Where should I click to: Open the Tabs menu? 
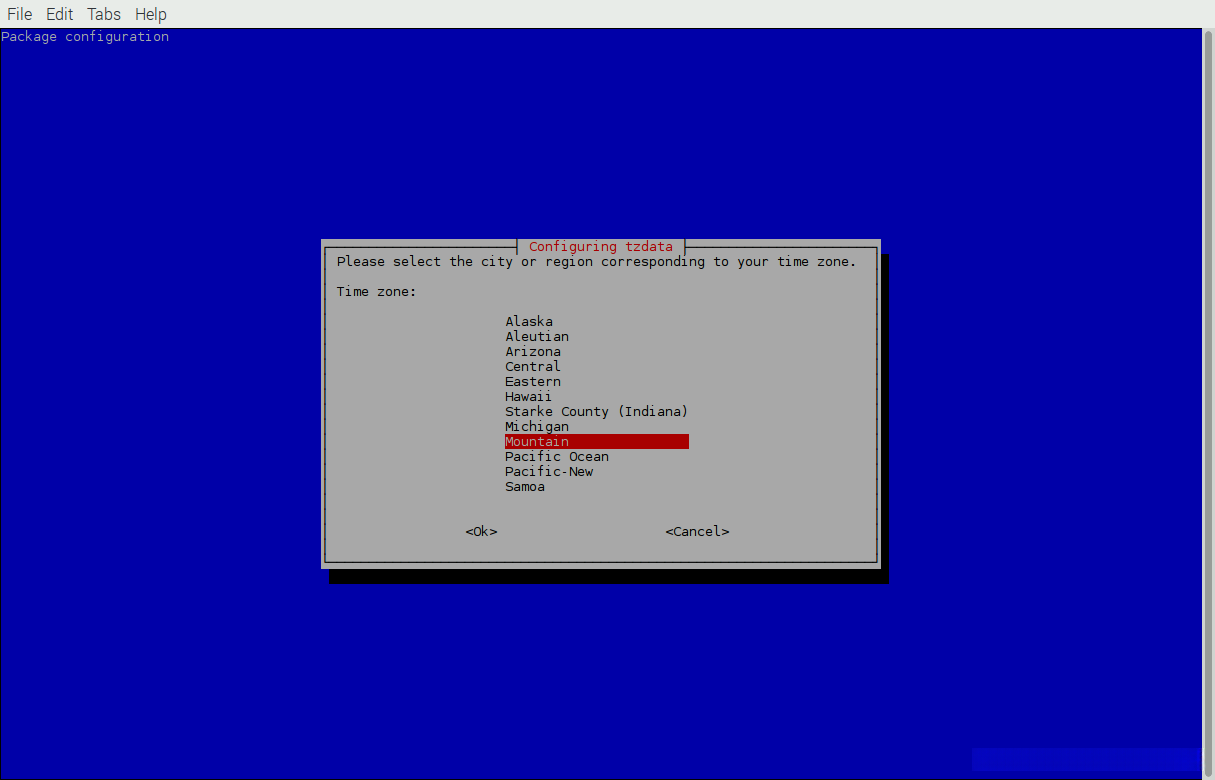(104, 14)
